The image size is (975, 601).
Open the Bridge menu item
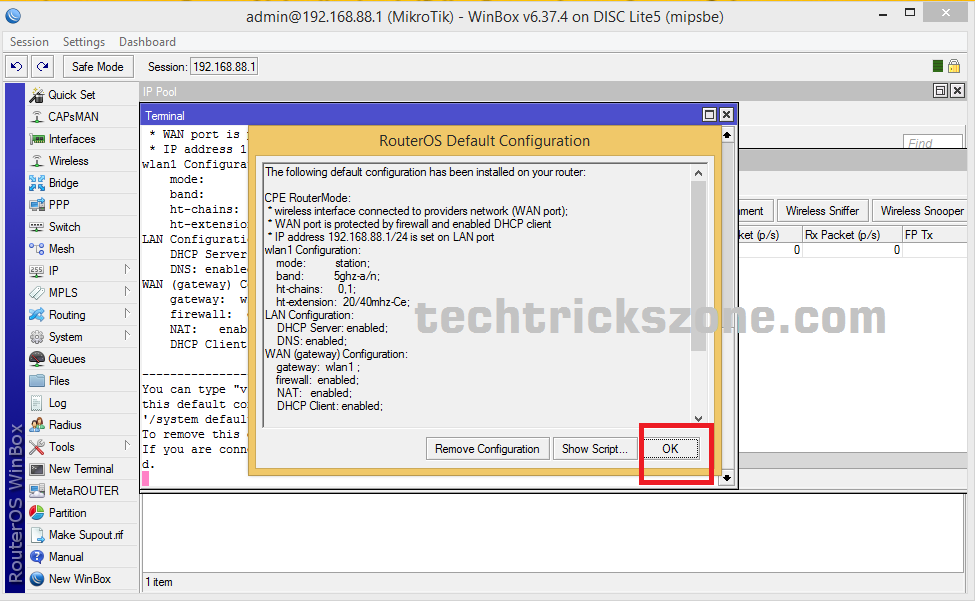(x=63, y=183)
